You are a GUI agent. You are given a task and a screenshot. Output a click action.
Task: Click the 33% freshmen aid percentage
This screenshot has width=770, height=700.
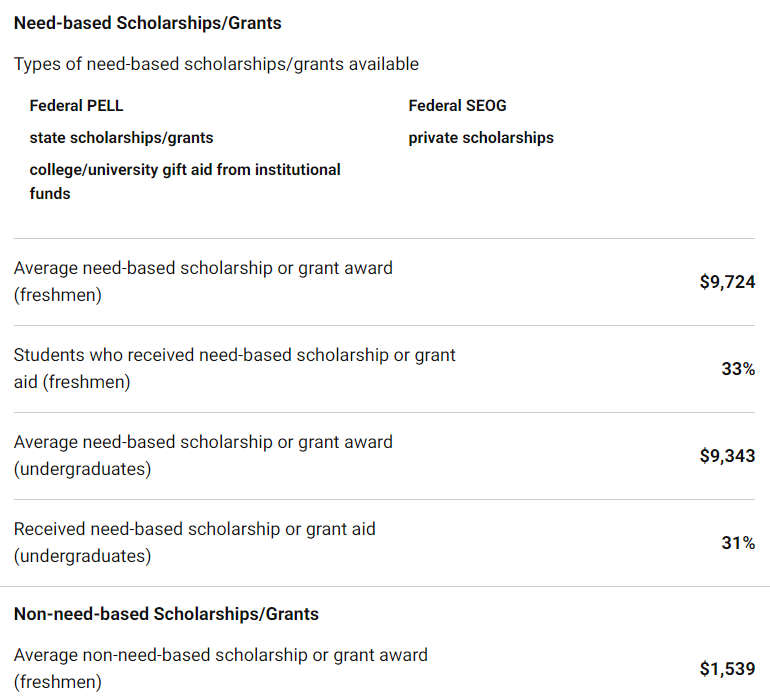pyautogui.click(x=738, y=369)
